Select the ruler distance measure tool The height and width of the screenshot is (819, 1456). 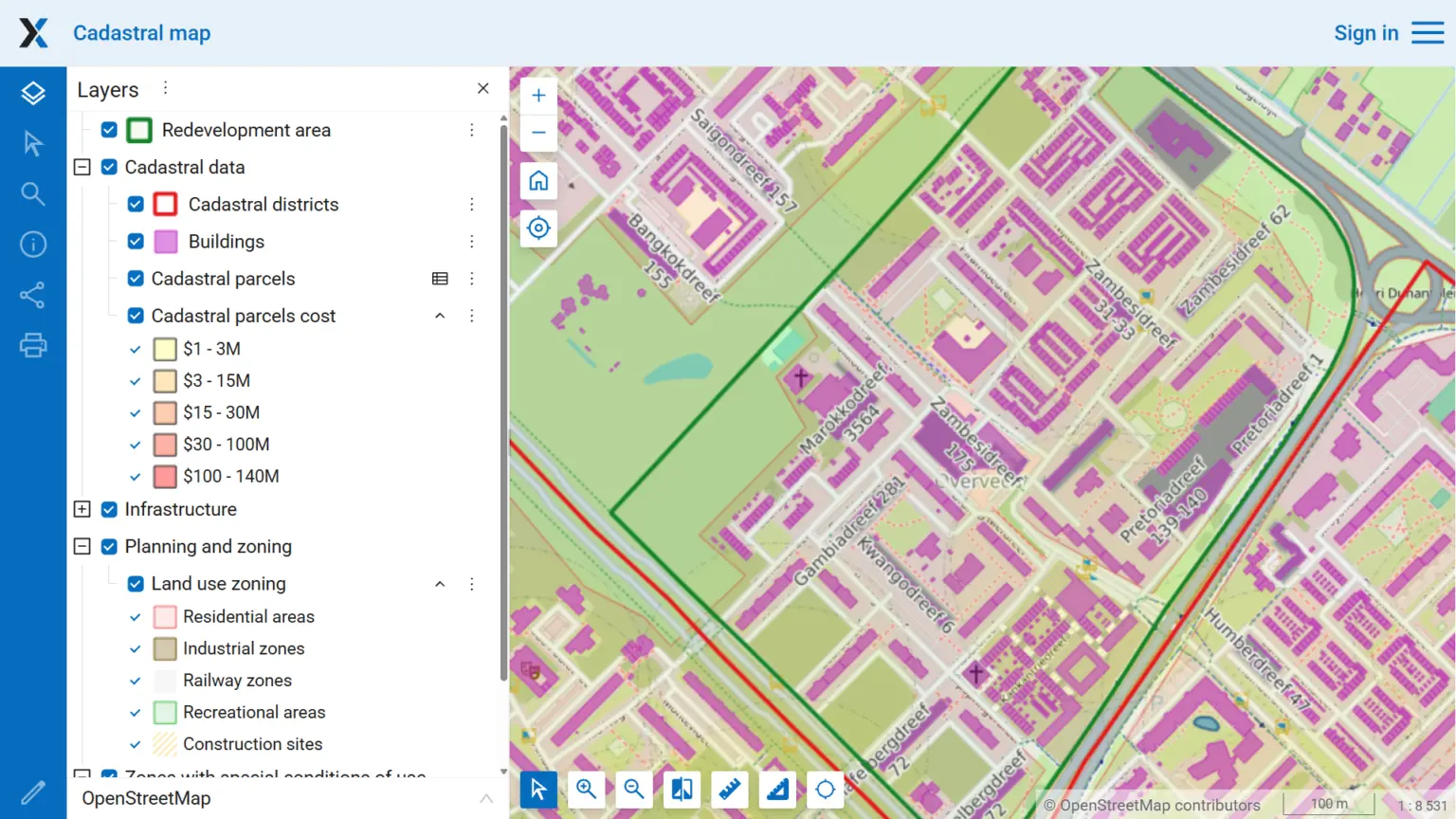[730, 789]
